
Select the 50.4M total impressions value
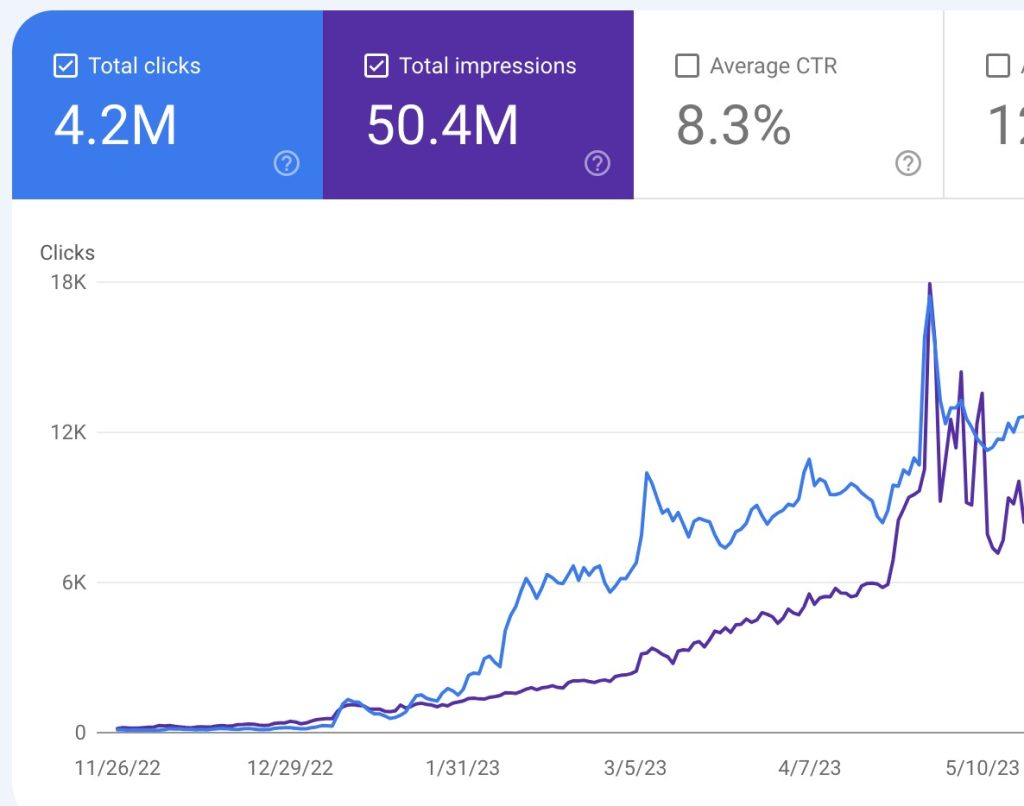click(442, 125)
